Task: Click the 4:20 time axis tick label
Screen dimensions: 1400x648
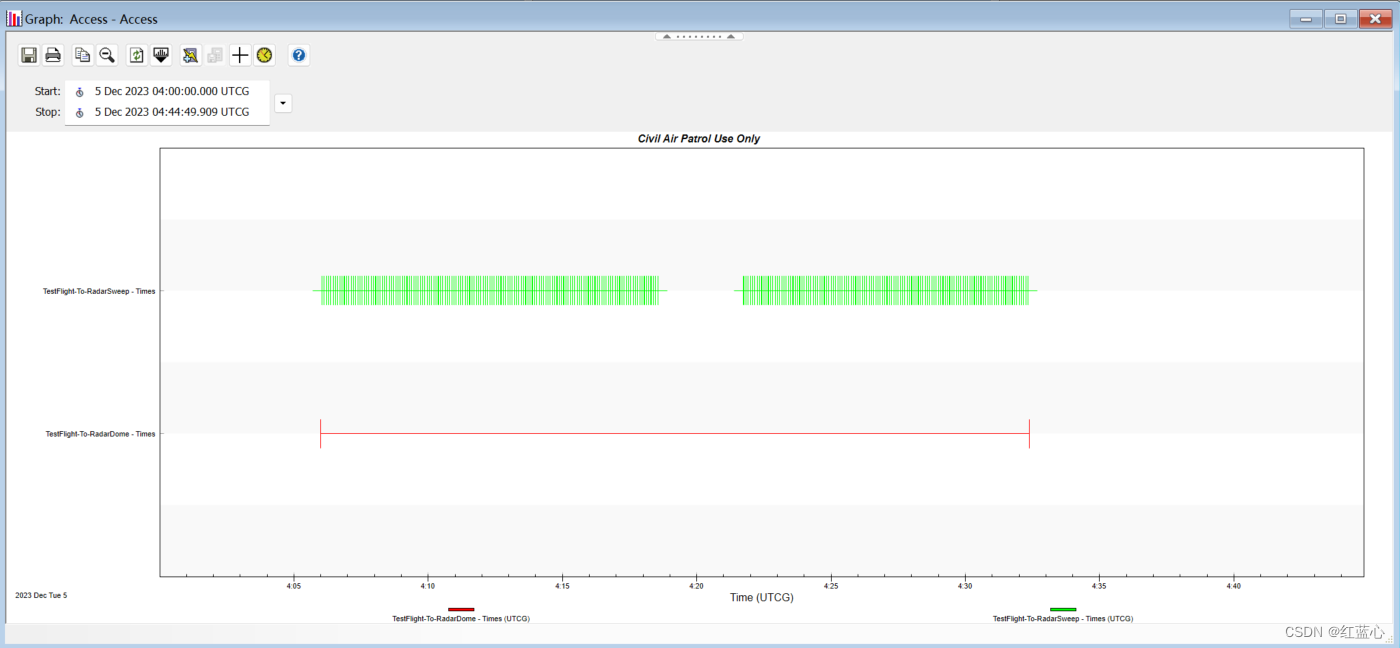Action: [x=696, y=586]
